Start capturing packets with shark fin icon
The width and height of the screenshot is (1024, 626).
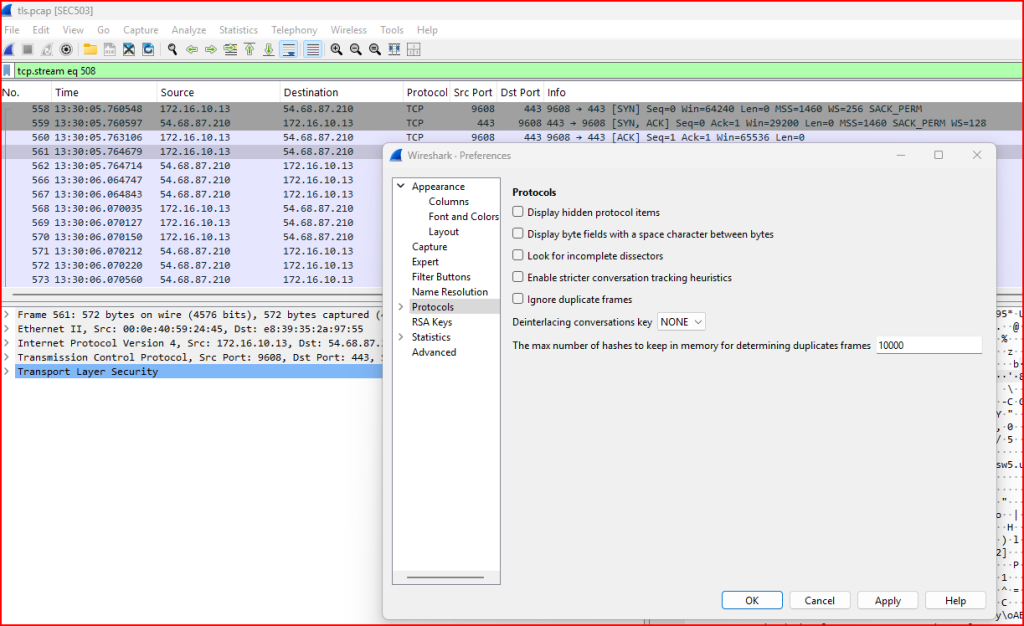tap(9, 50)
